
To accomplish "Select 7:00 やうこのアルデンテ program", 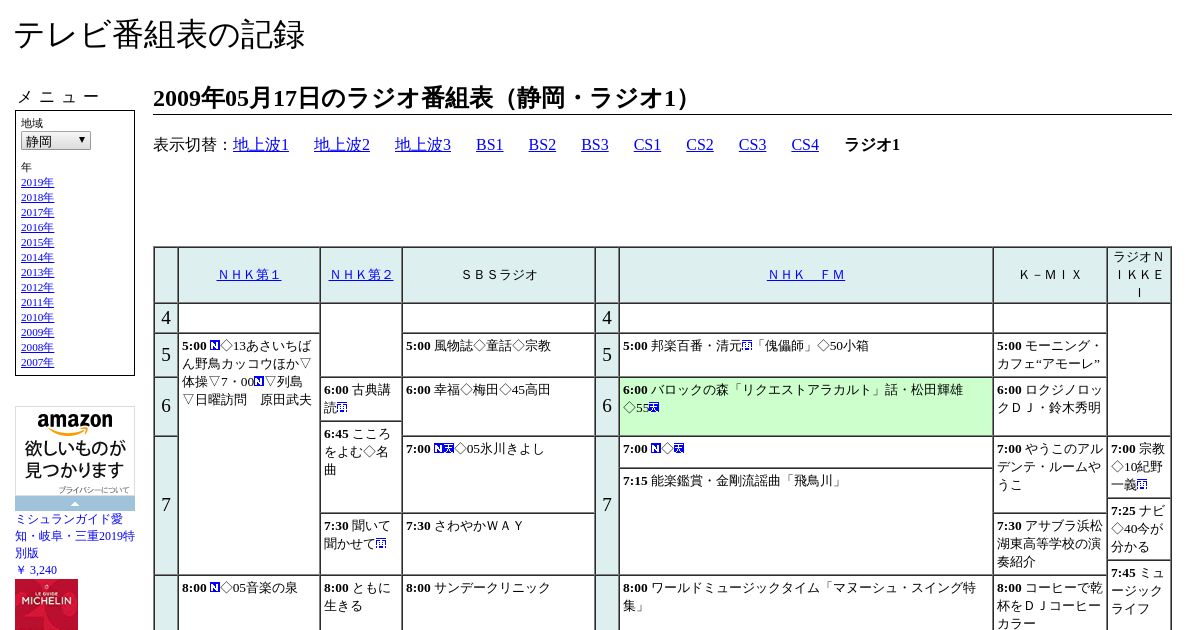I will pyautogui.click(x=1050, y=475).
